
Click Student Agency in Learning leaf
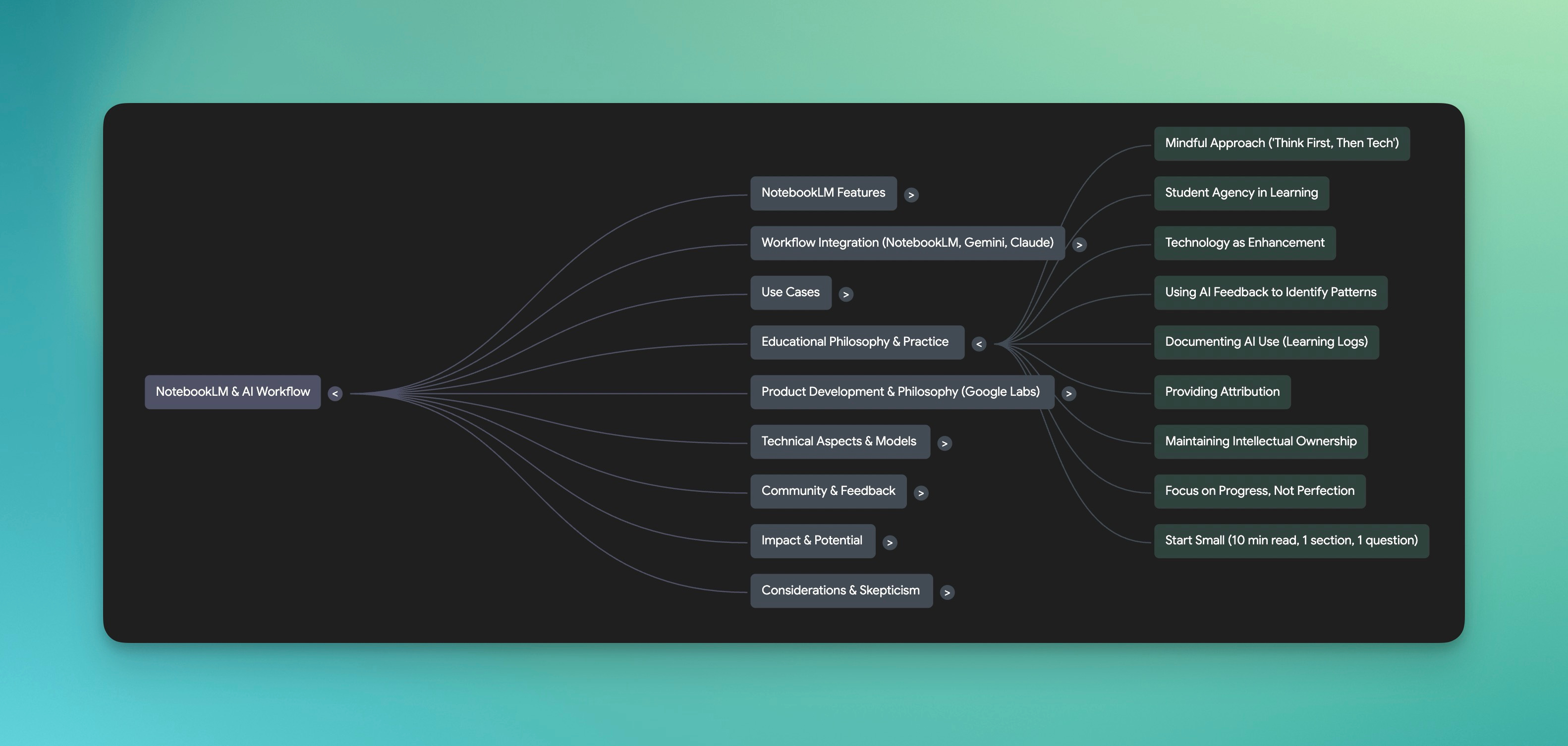click(1242, 194)
